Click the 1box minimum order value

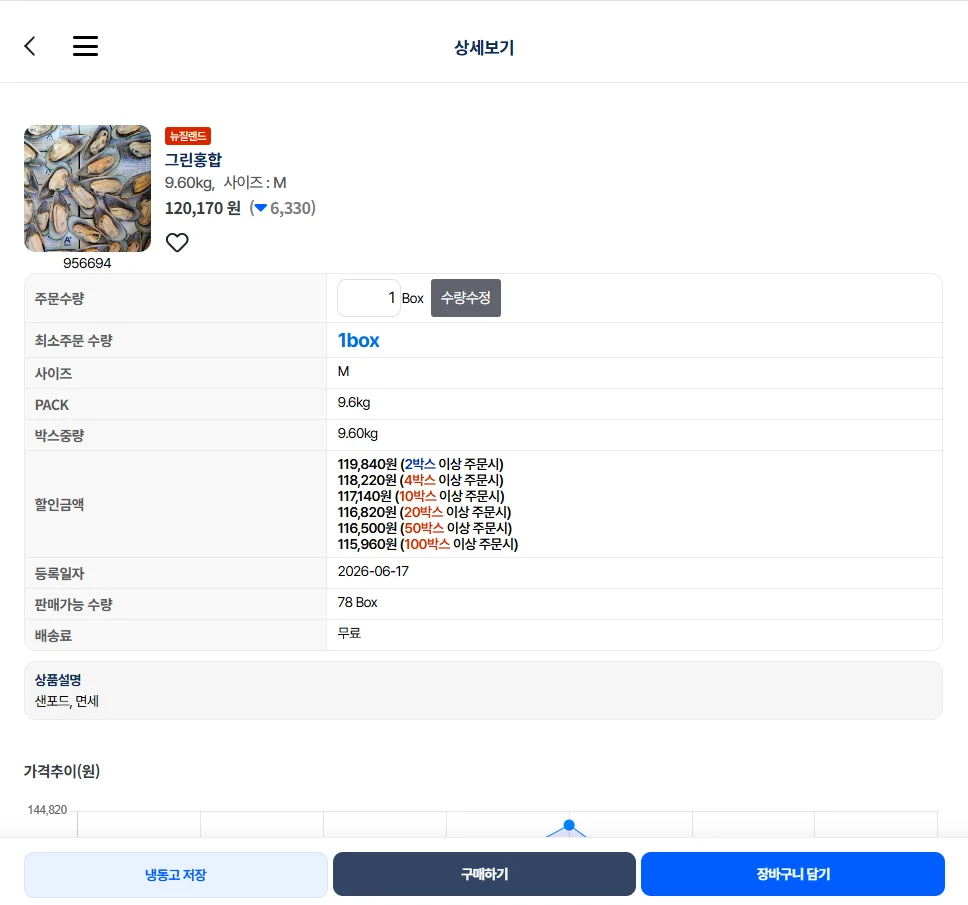tap(358, 340)
